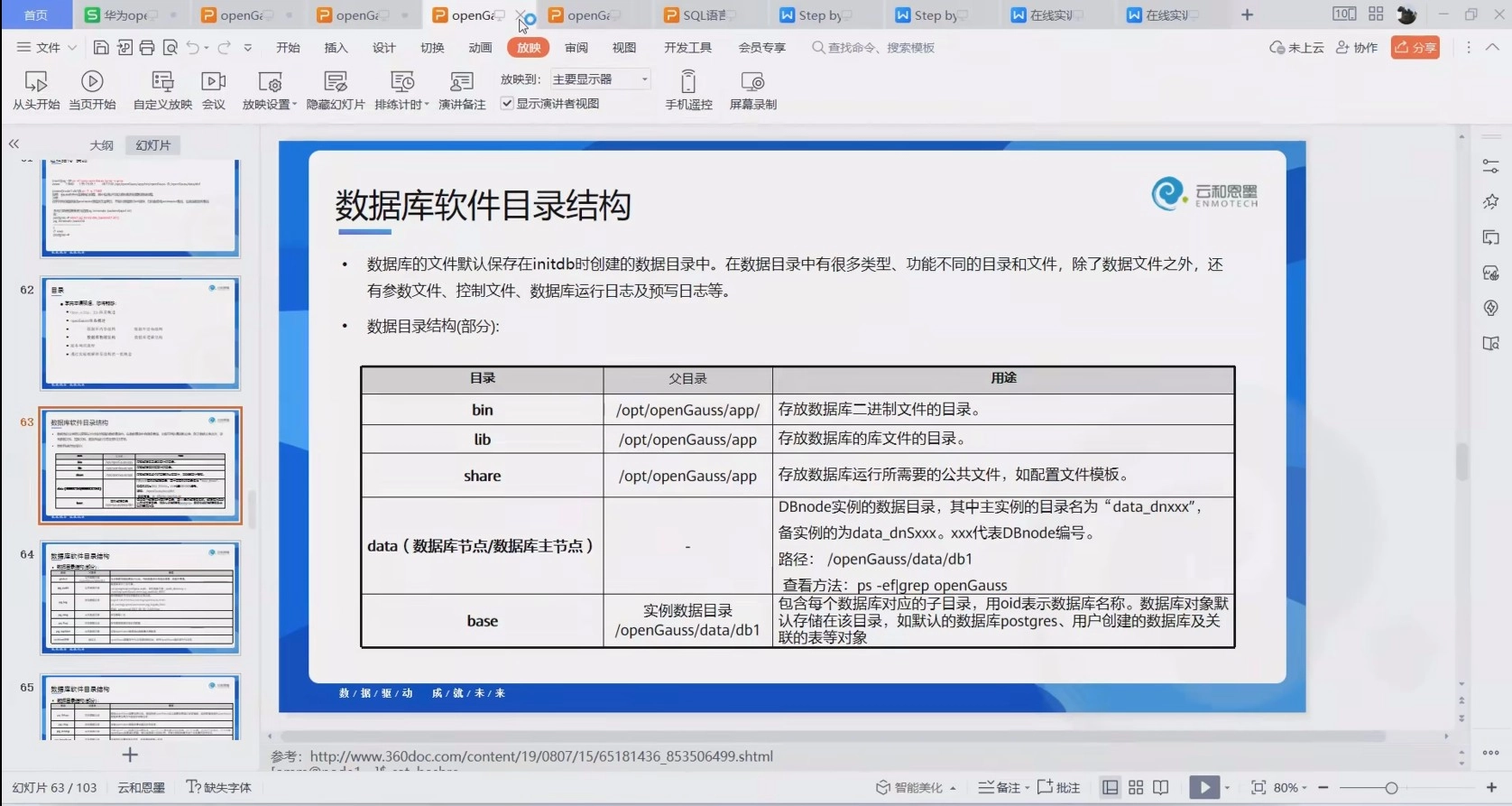Click fit-to-window zoom icon
Image resolution: width=1512 pixels, height=806 pixels.
[1258, 788]
